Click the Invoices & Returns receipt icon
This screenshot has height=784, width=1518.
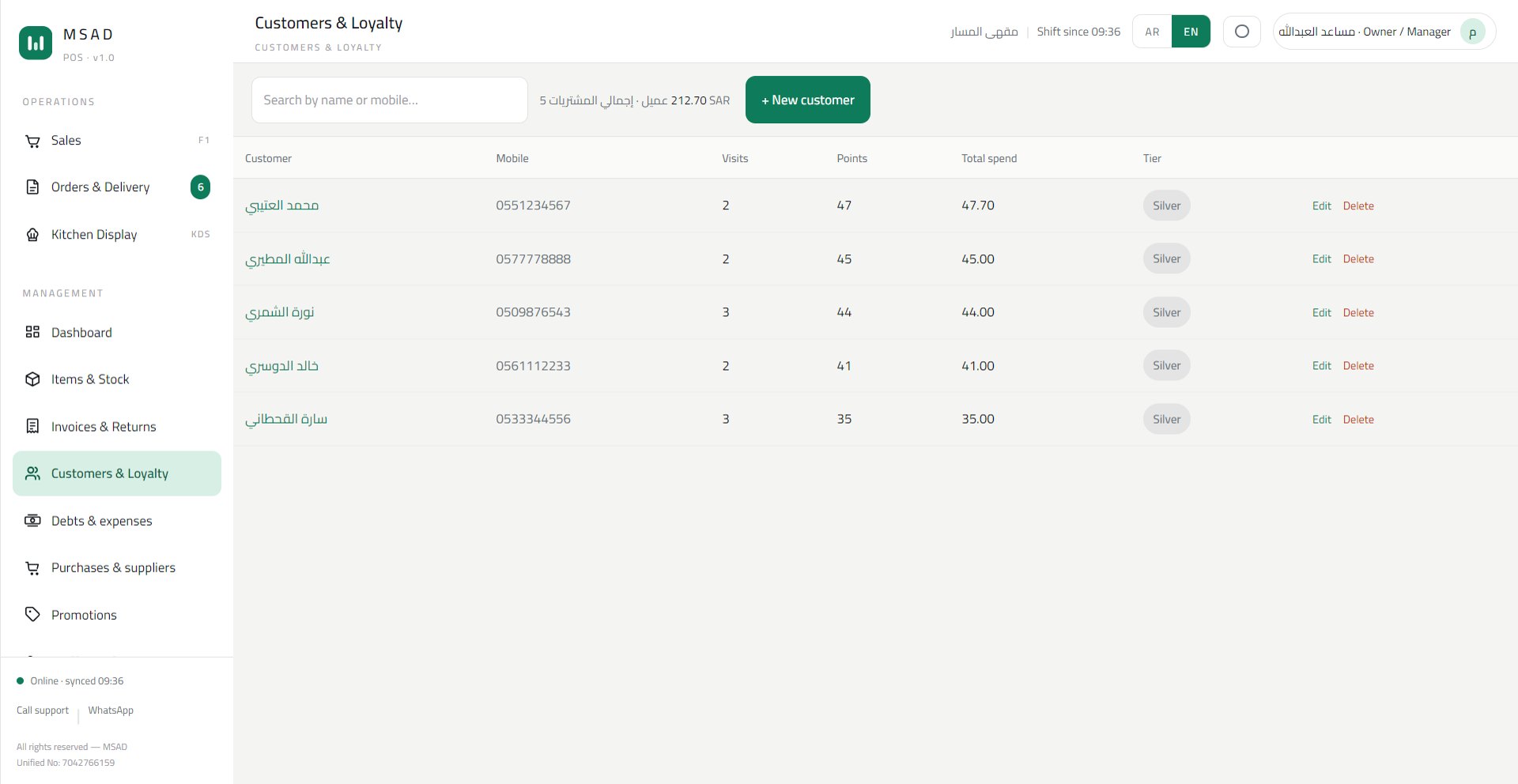(32, 427)
